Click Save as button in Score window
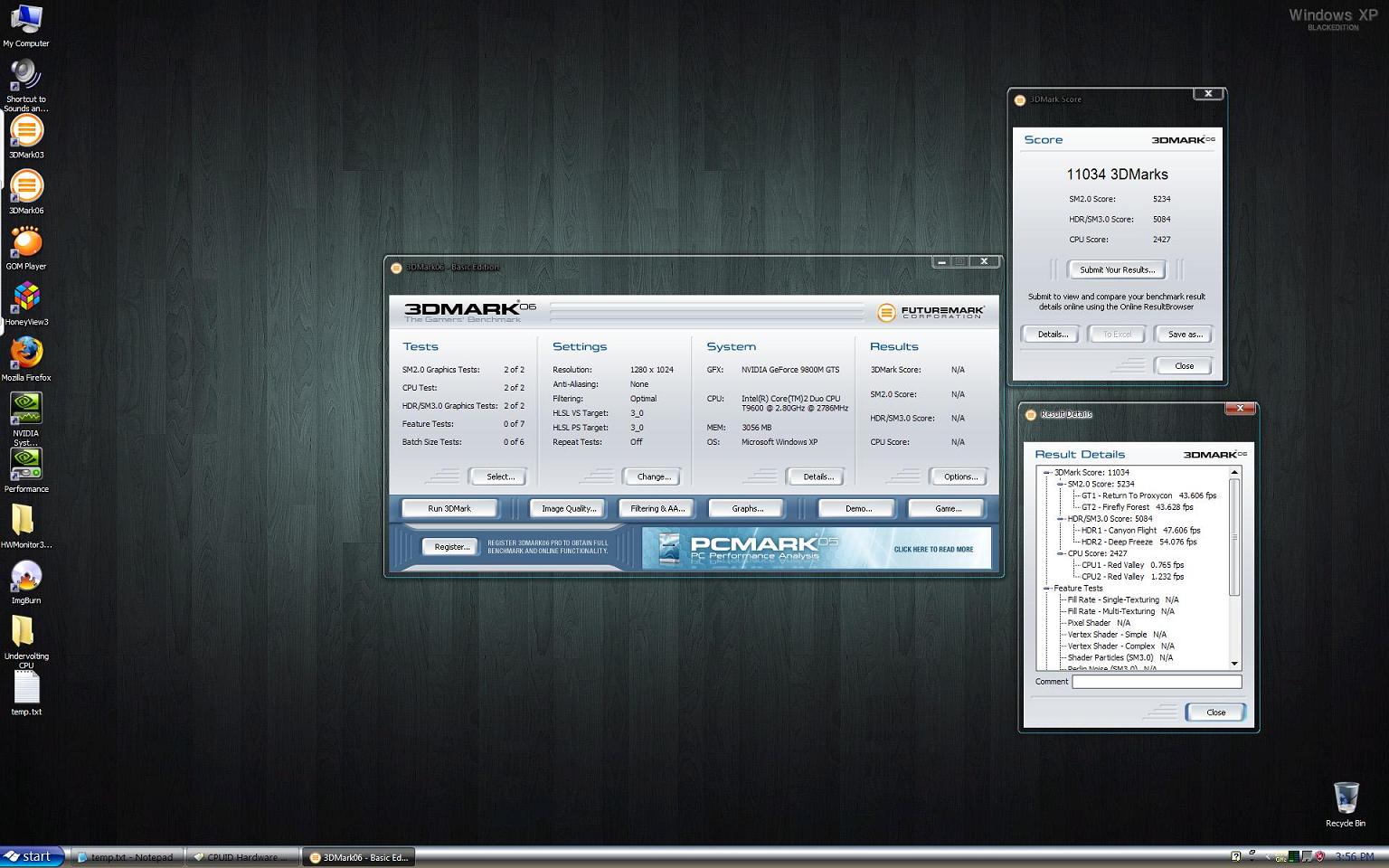Viewport: 1389px width, 868px height. point(1184,334)
